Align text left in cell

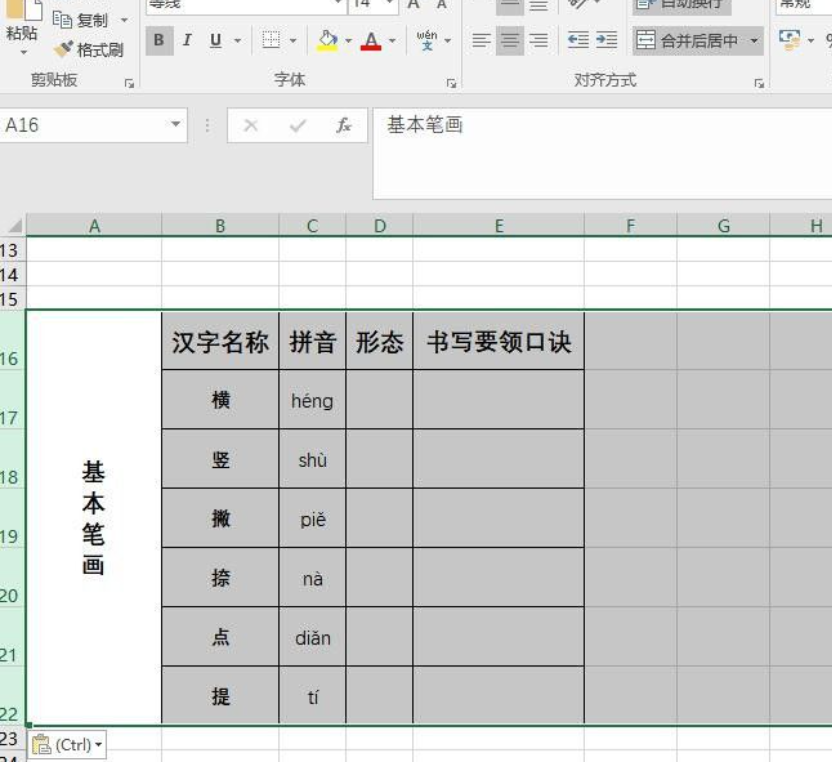coord(482,41)
